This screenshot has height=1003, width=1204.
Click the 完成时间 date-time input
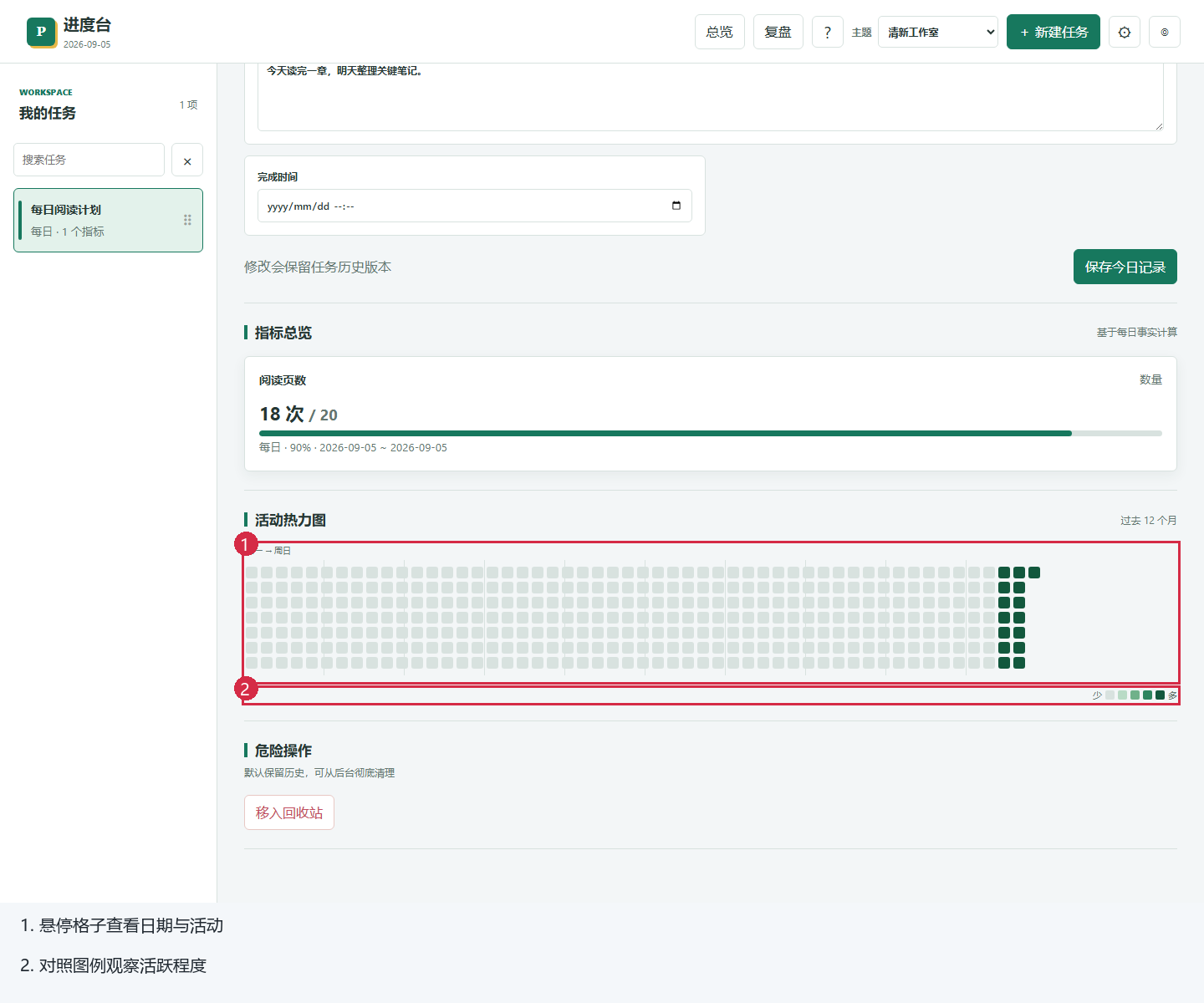pos(475,206)
